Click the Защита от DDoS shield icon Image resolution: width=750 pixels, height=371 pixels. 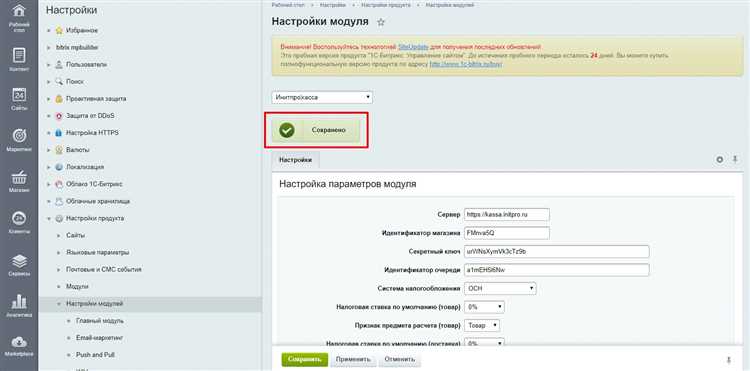[59, 116]
